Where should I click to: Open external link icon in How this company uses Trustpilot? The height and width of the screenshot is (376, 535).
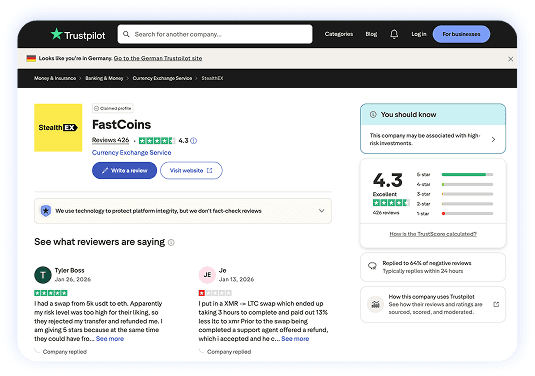pos(496,304)
